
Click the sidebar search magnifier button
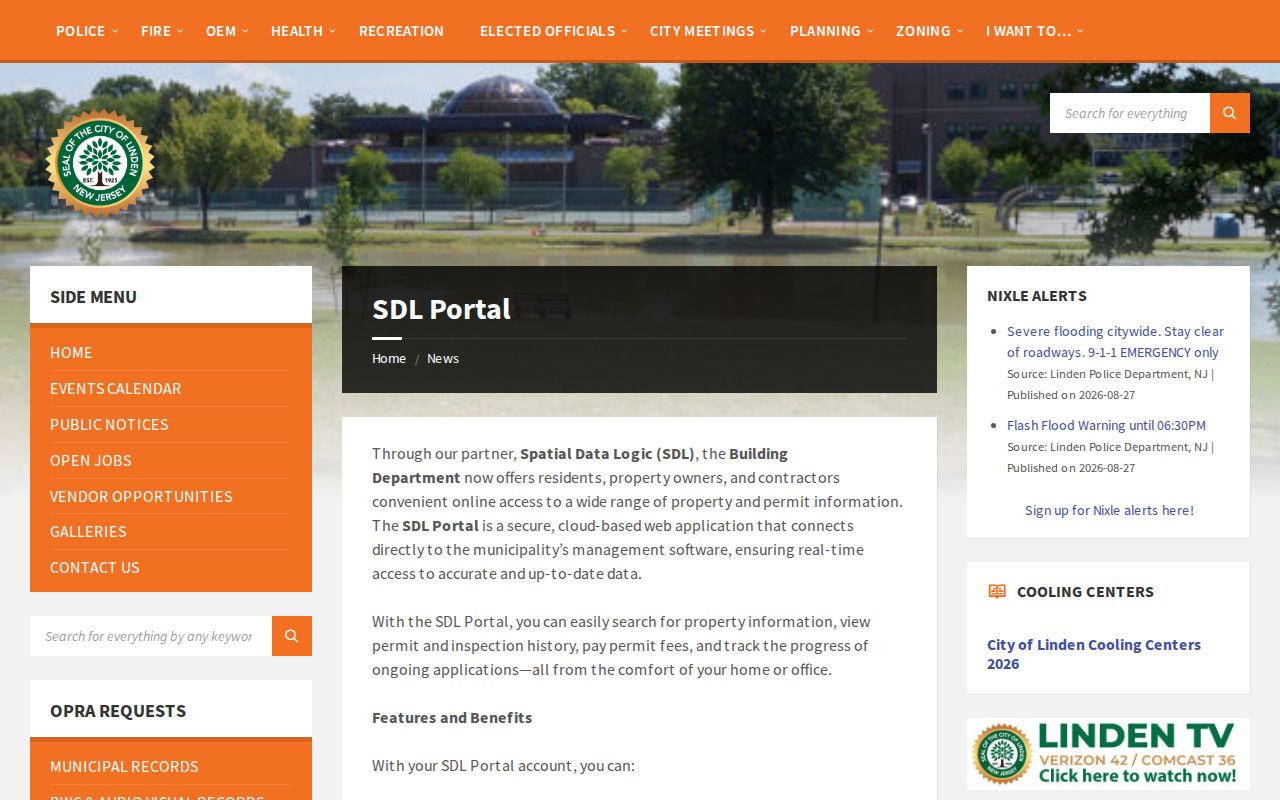[292, 636]
